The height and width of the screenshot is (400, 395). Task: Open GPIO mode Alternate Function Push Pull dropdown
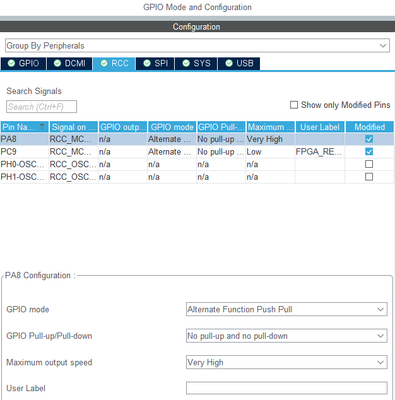(x=287, y=309)
